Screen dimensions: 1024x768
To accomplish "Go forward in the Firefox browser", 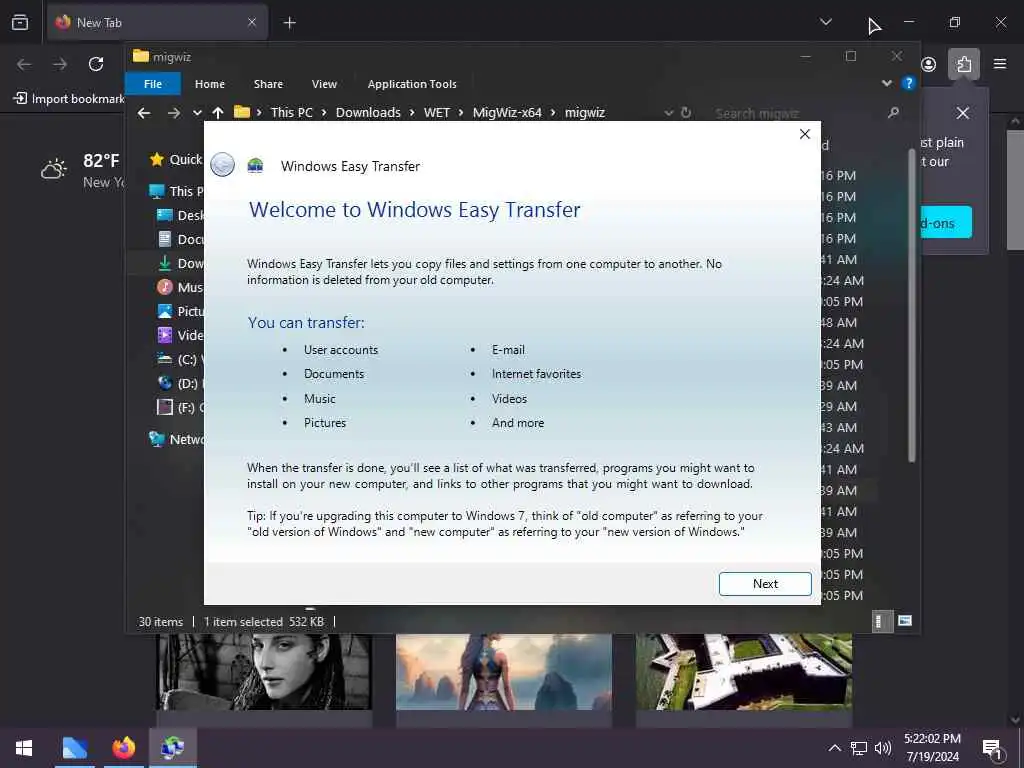I will pyautogui.click(x=60, y=63).
